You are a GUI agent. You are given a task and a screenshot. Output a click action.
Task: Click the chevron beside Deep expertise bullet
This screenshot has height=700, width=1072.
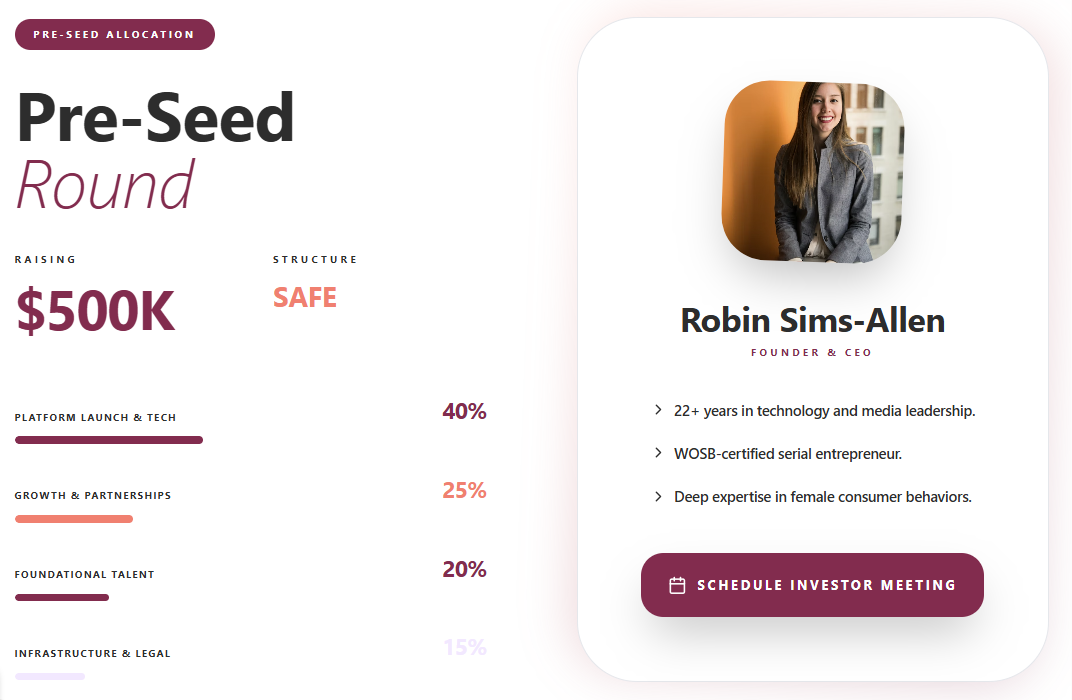point(658,496)
